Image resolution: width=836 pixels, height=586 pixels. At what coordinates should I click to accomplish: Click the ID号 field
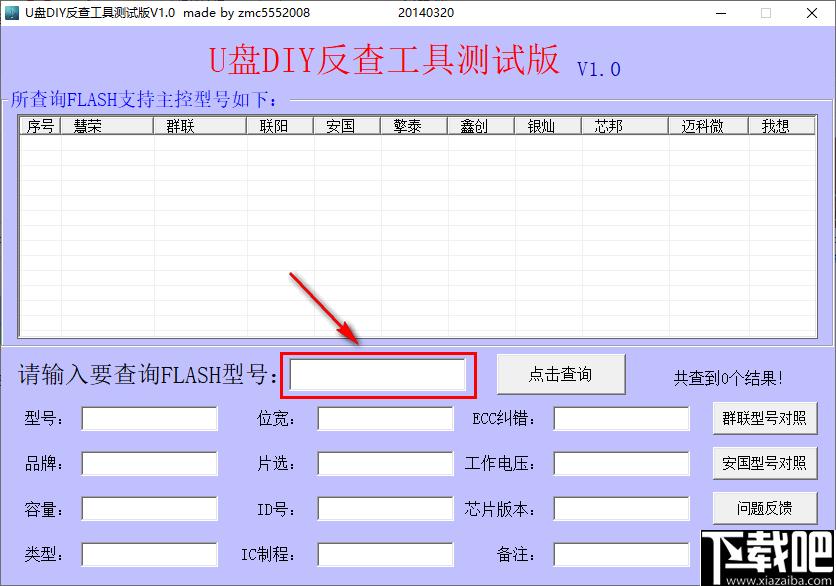[x=385, y=509]
